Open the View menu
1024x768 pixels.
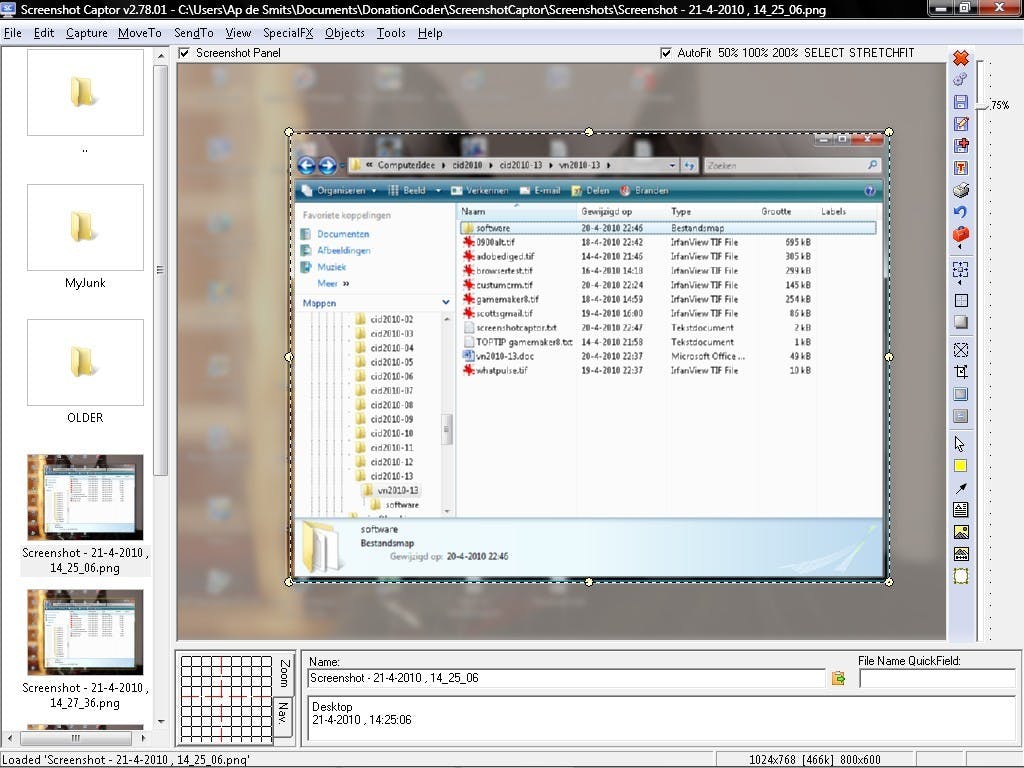point(238,33)
